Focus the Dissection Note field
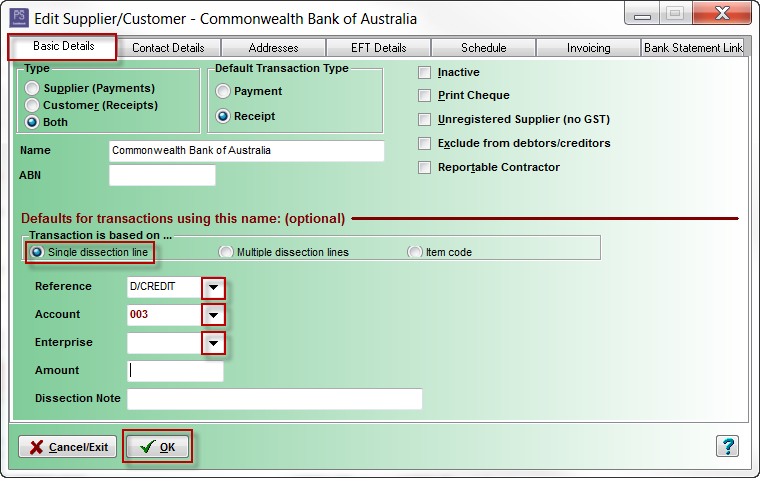Viewport: 760px width, 478px height. click(274, 398)
